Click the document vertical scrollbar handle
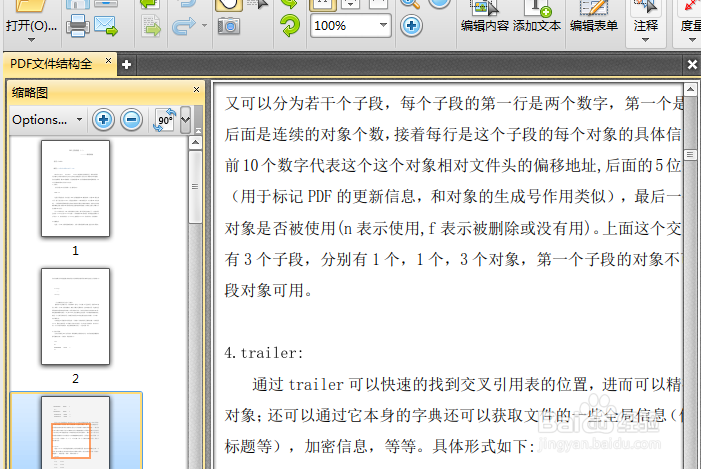701x469 pixels. (x=690, y=155)
